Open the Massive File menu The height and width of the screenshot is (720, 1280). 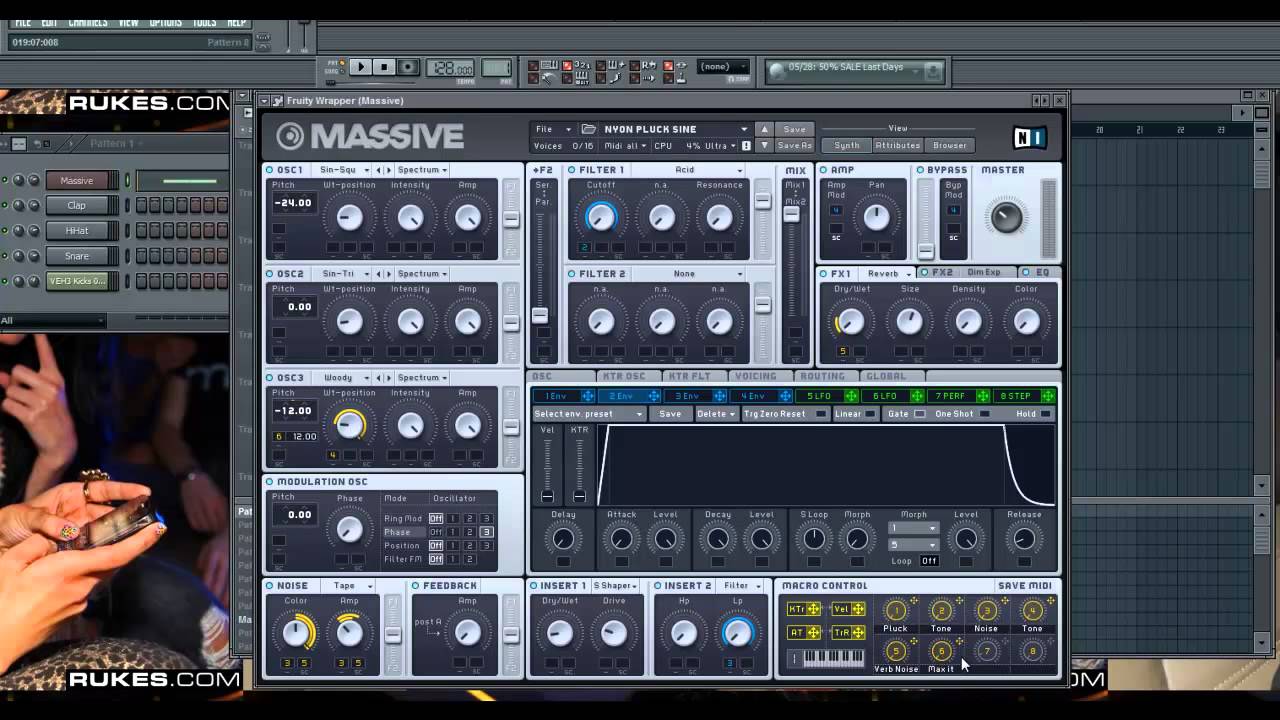(x=553, y=129)
